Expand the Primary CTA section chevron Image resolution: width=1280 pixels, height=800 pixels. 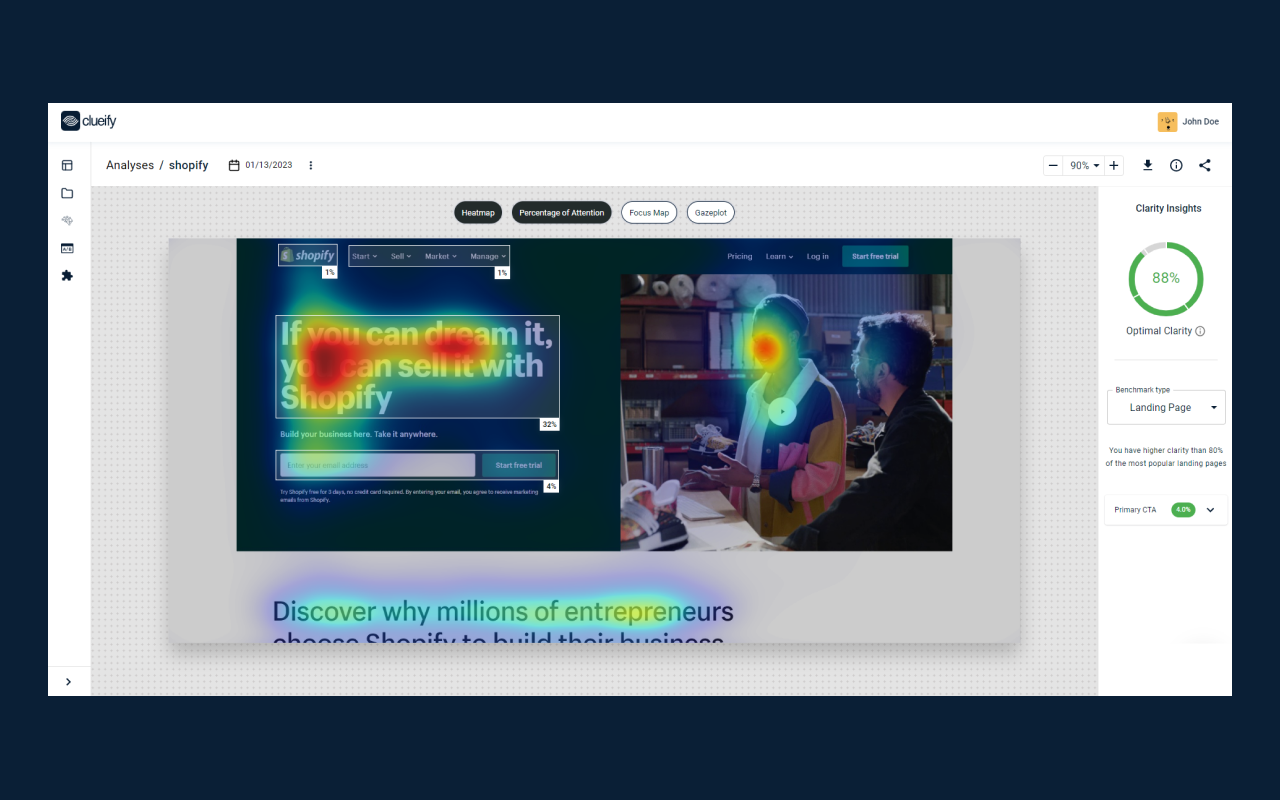pyautogui.click(x=1210, y=510)
